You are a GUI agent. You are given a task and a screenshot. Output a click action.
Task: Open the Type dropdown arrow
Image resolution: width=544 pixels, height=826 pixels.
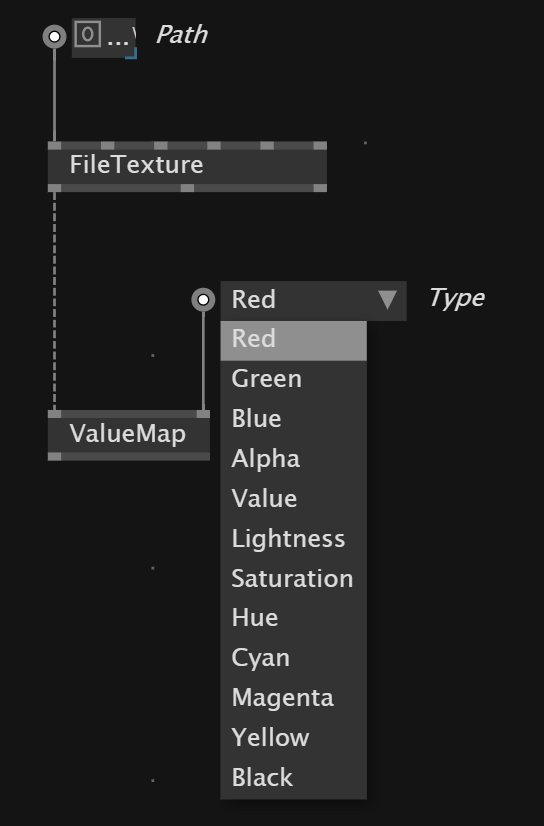(388, 300)
